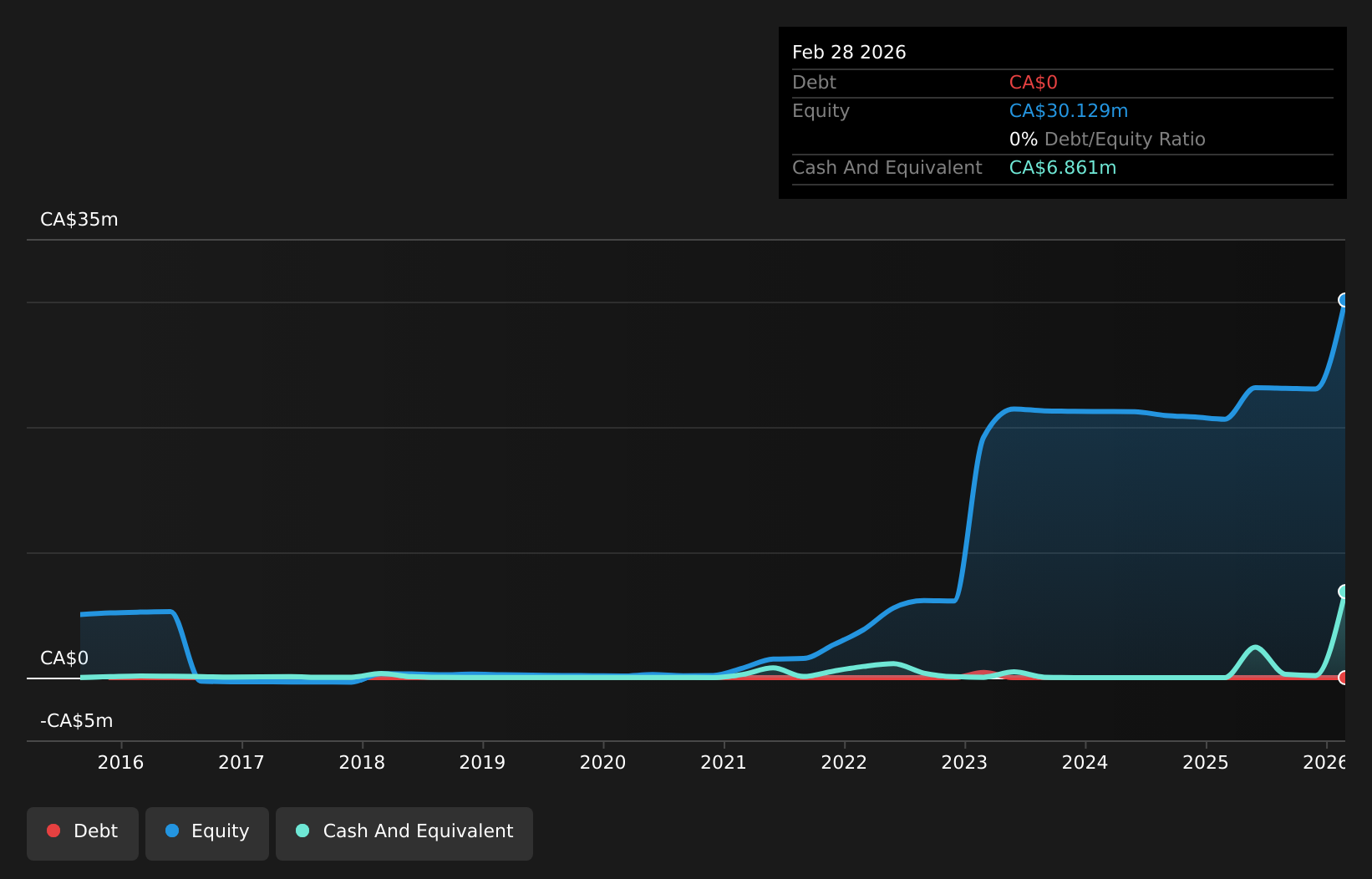This screenshot has height=879, width=1372.
Task: Click the 2025 x-axis label
Action: coord(1206,762)
